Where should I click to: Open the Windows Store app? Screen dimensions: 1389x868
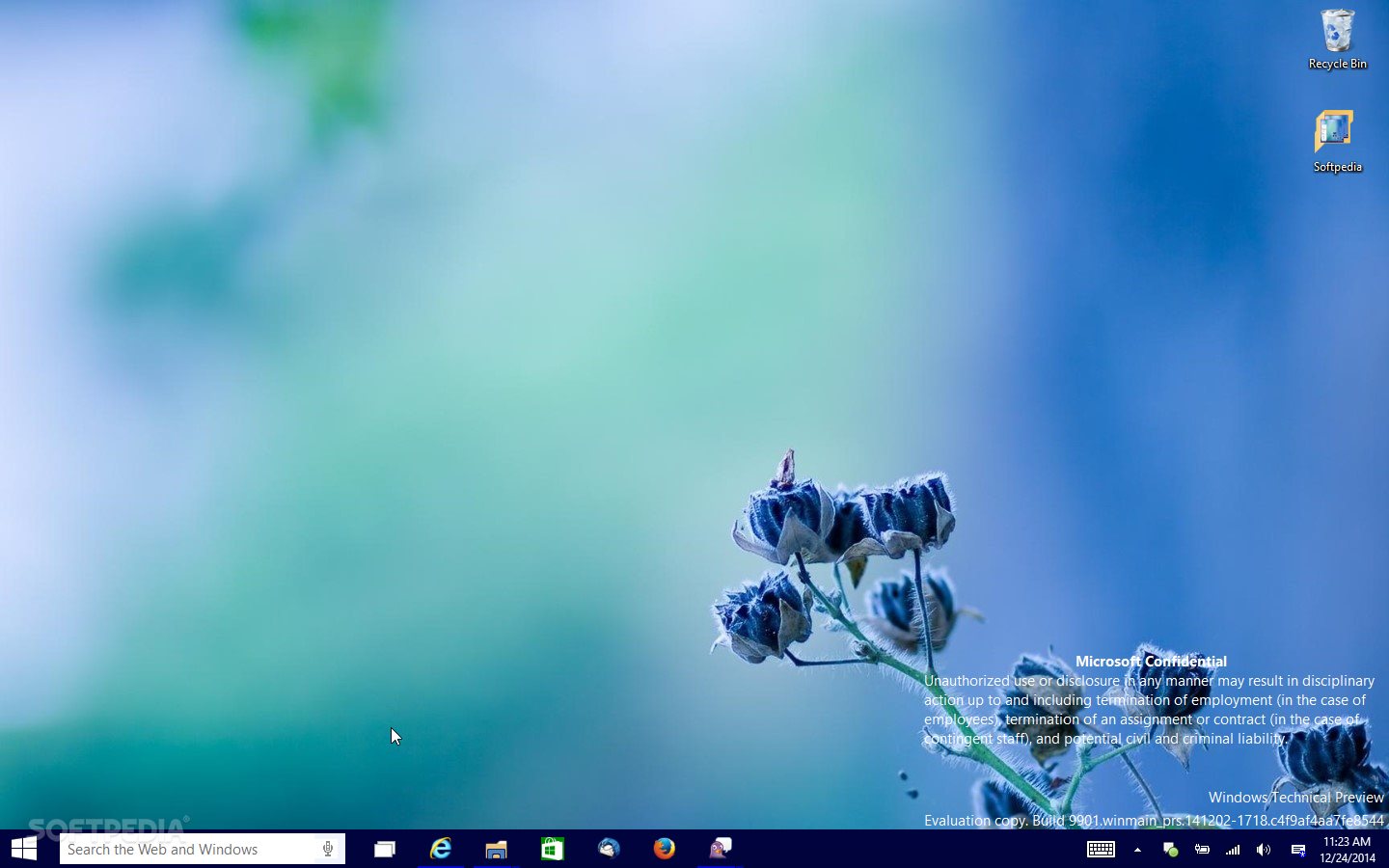tap(552, 849)
